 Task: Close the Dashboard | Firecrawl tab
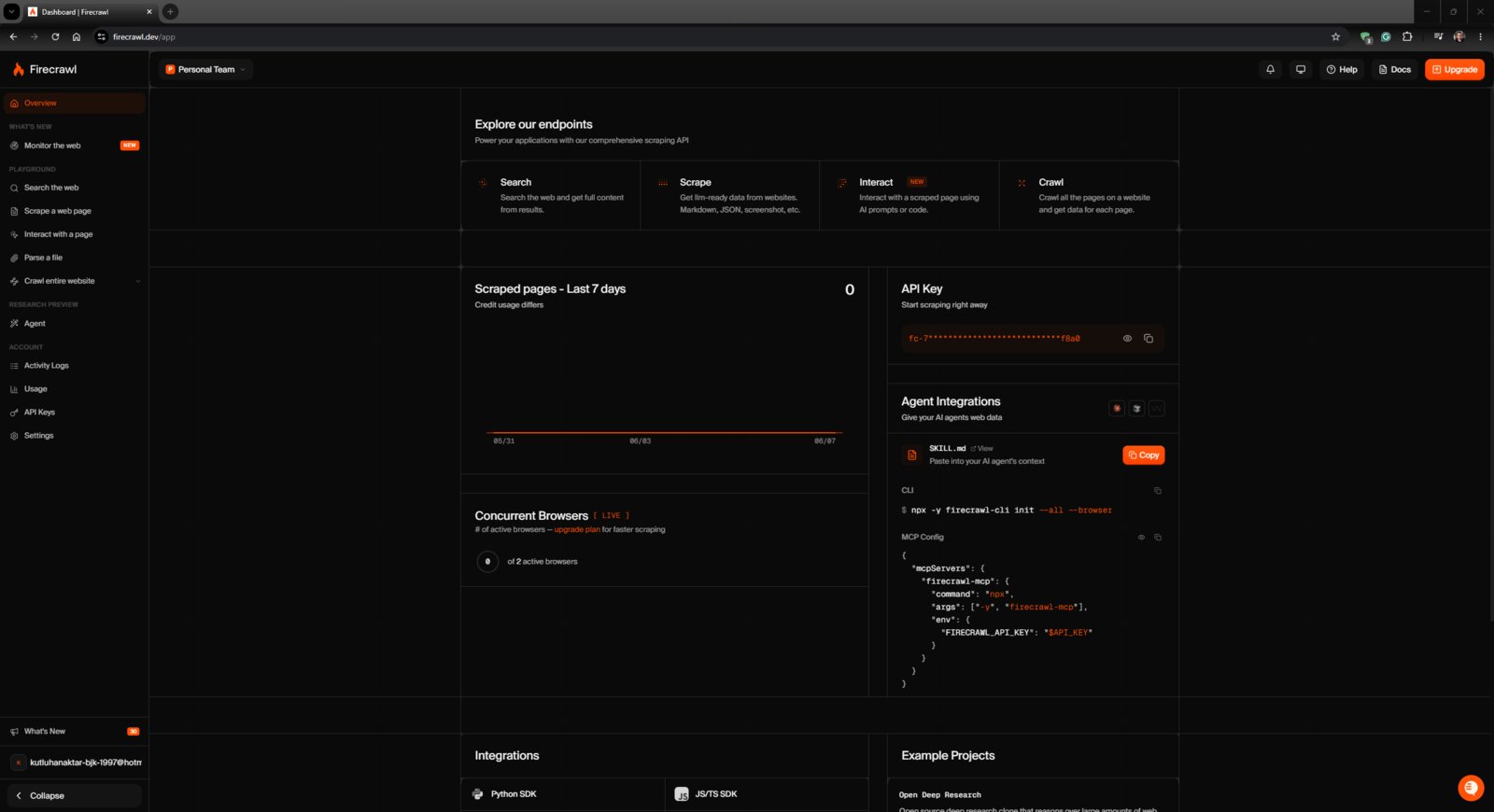coord(148,12)
